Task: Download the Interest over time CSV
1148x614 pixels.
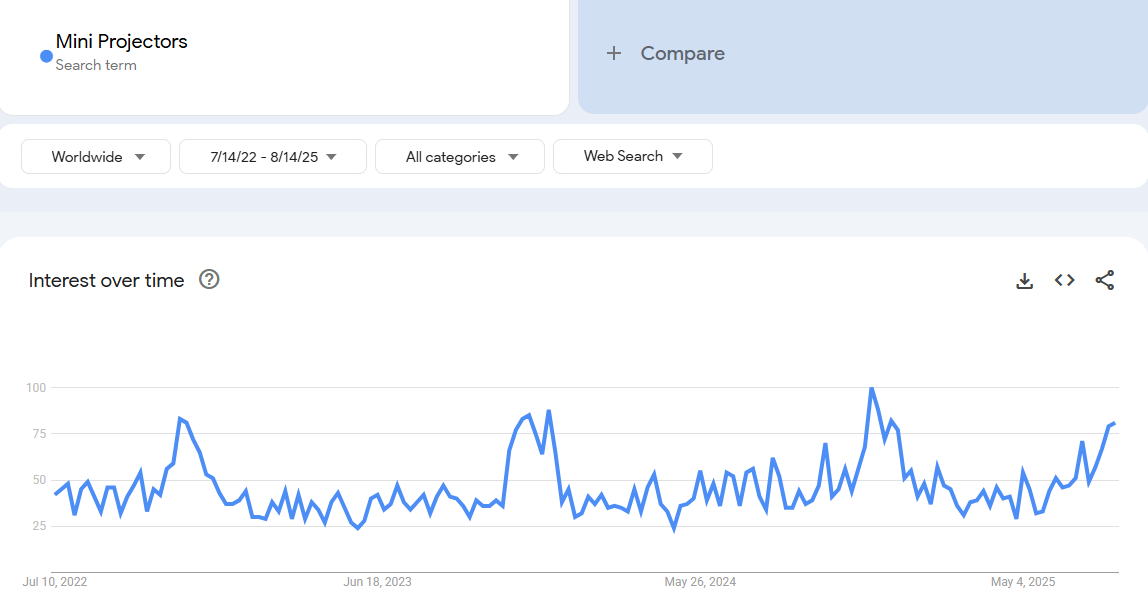Action: [x=1024, y=281]
